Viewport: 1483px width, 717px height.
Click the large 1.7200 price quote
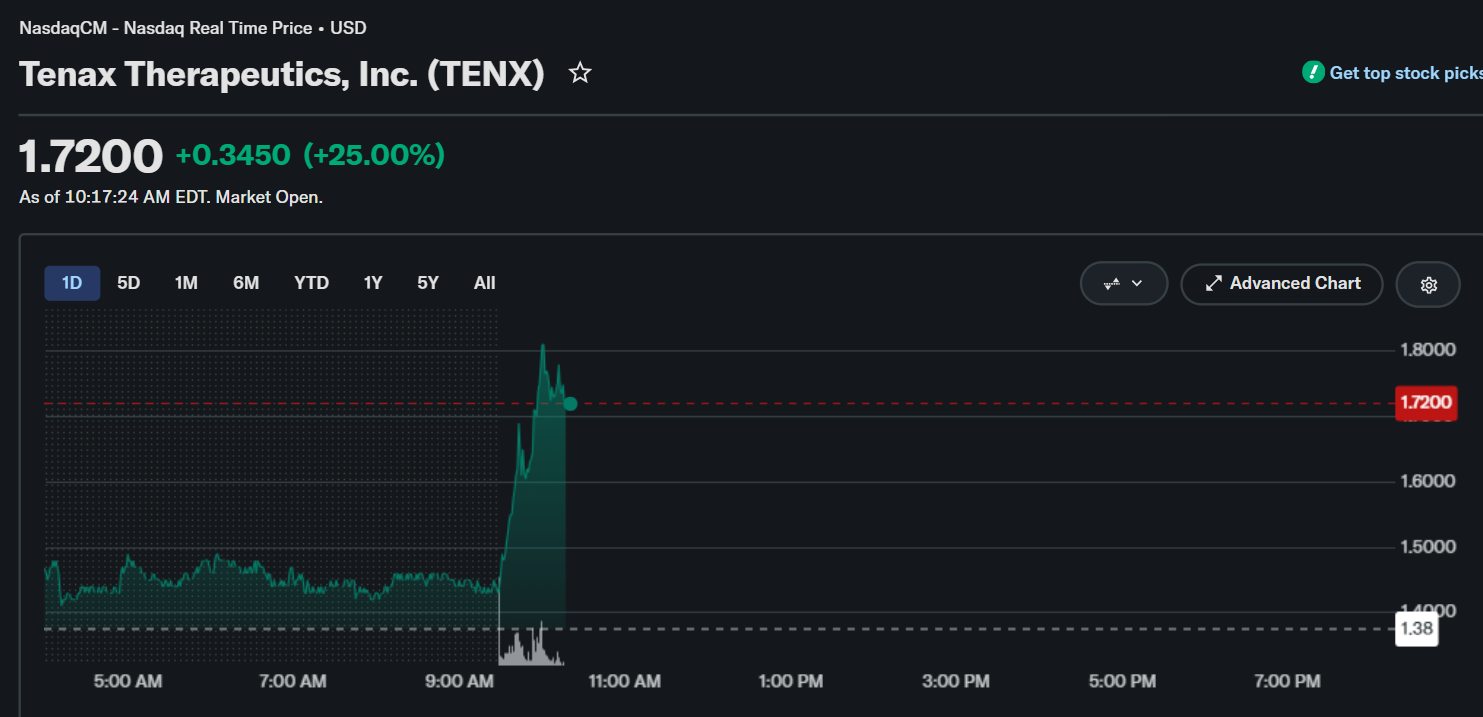tap(91, 156)
